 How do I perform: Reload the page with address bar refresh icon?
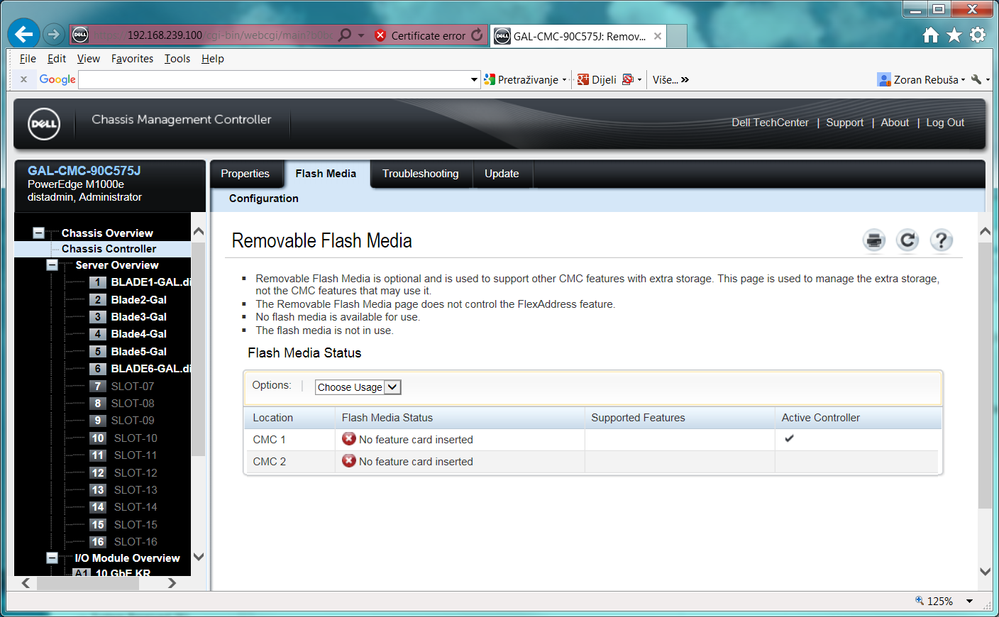(477, 35)
